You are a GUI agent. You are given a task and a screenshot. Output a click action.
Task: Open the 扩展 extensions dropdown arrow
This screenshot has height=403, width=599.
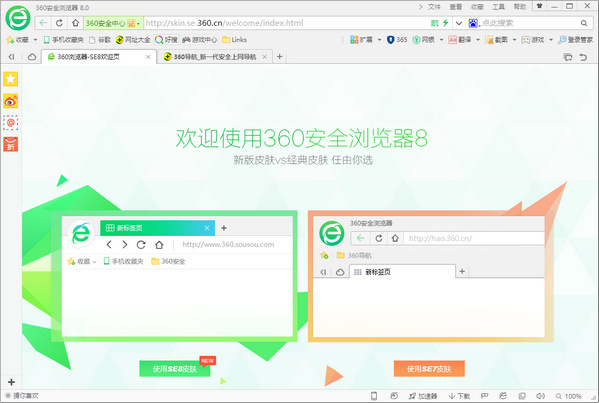pyautogui.click(x=379, y=40)
